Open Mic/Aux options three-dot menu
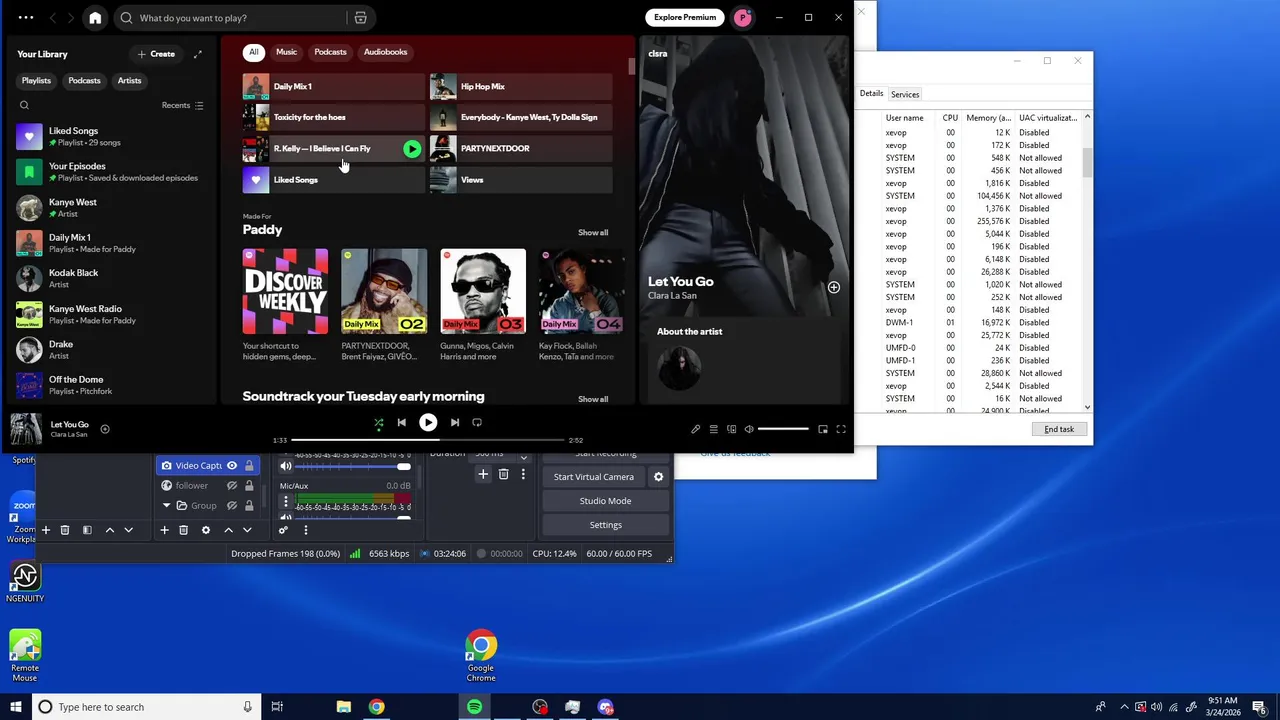The height and width of the screenshot is (720, 1280). click(286, 502)
